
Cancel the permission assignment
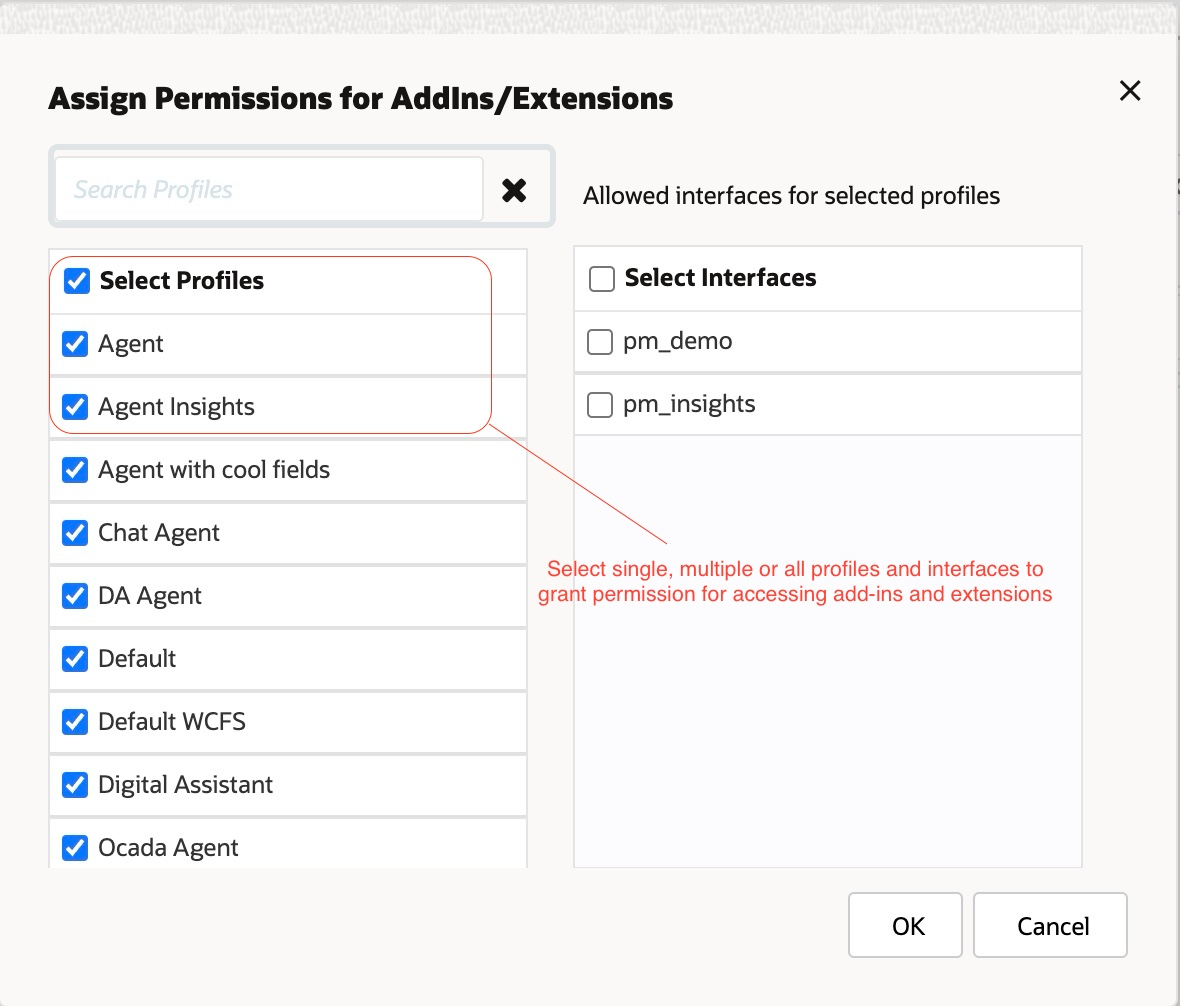click(1050, 925)
